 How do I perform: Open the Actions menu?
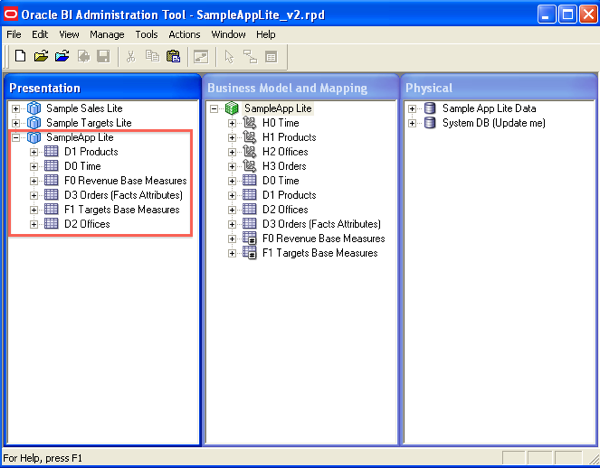point(184,34)
